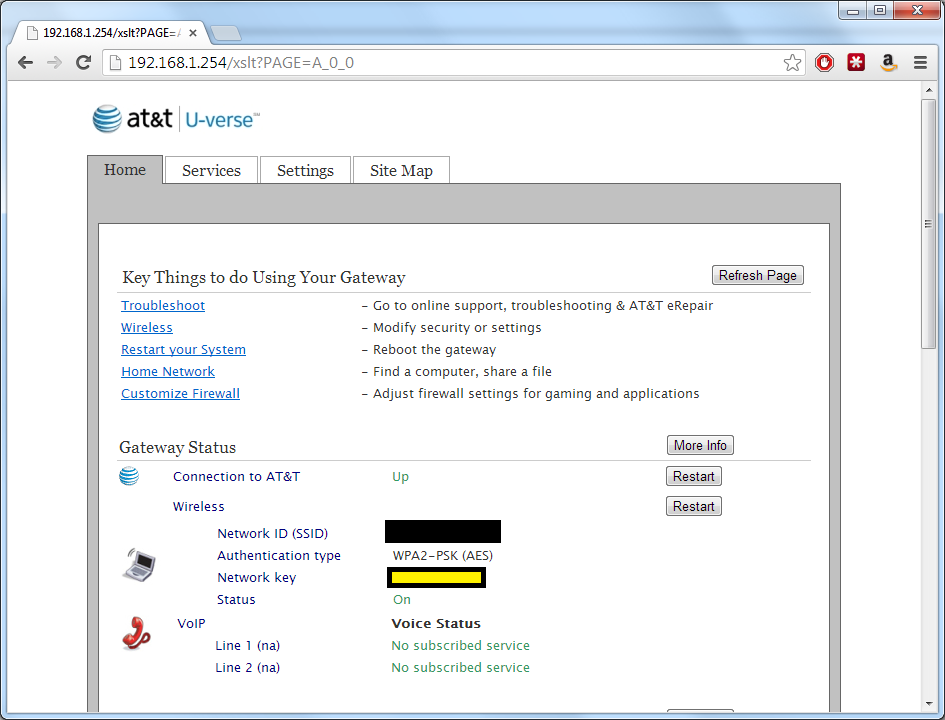Click 'Key Things to do Using Your Gateway' heading

(x=264, y=277)
